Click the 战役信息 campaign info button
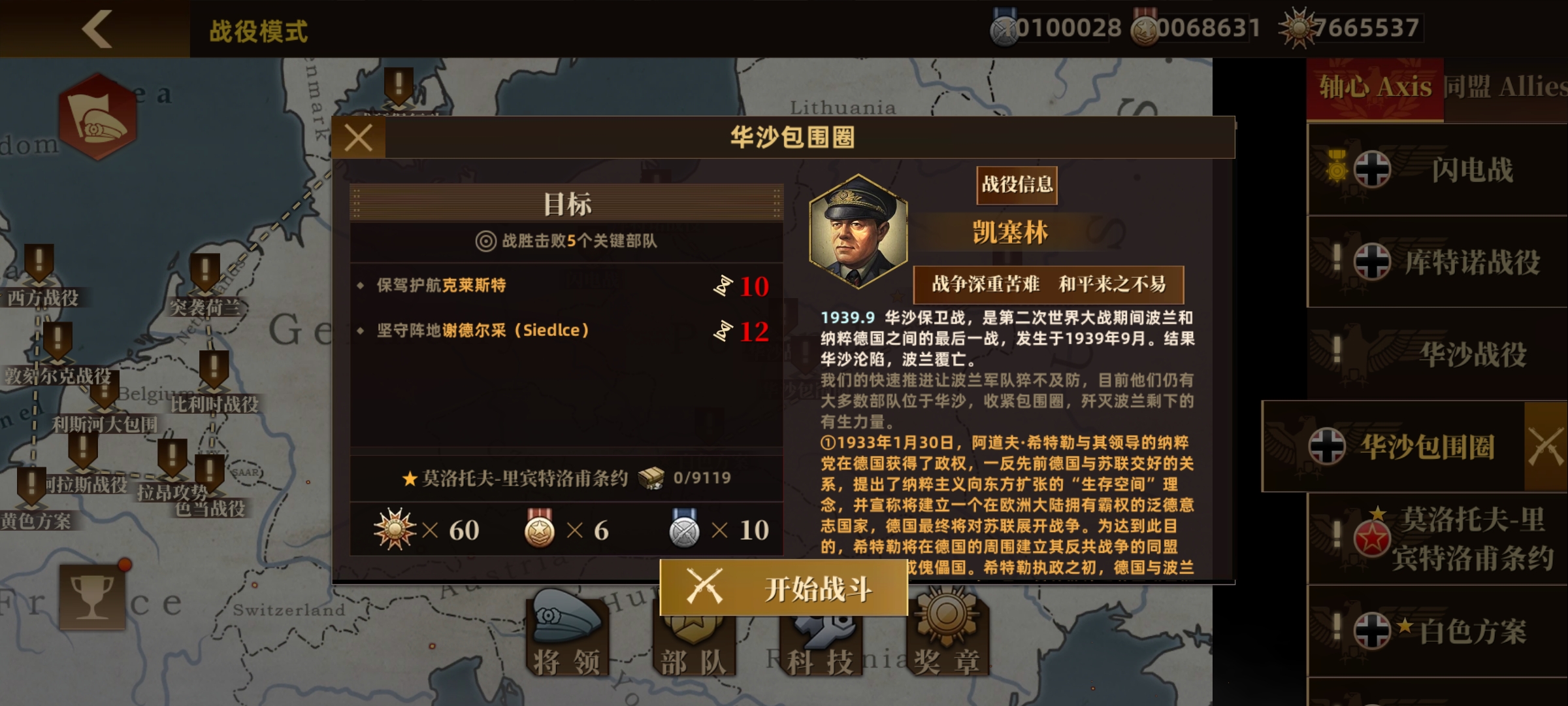Image resolution: width=1568 pixels, height=706 pixels. (1017, 185)
